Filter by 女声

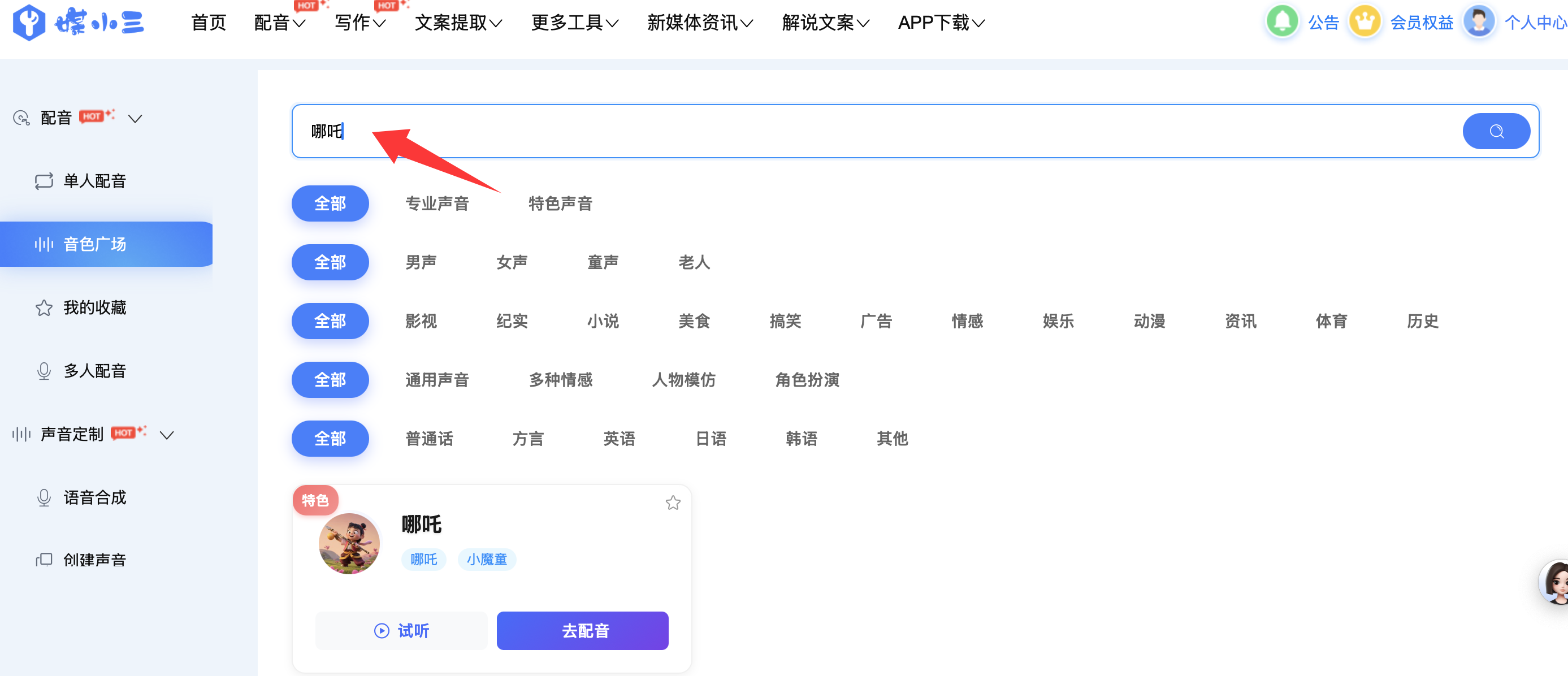coord(512,262)
